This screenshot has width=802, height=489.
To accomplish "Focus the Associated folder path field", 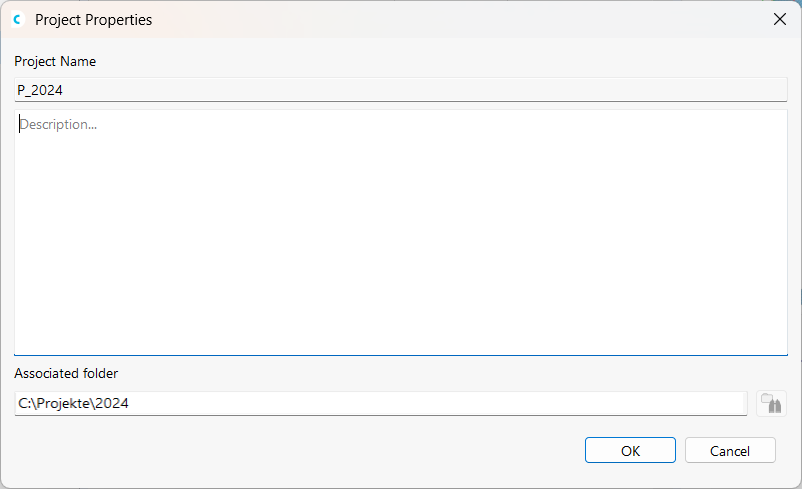I will (380, 403).
